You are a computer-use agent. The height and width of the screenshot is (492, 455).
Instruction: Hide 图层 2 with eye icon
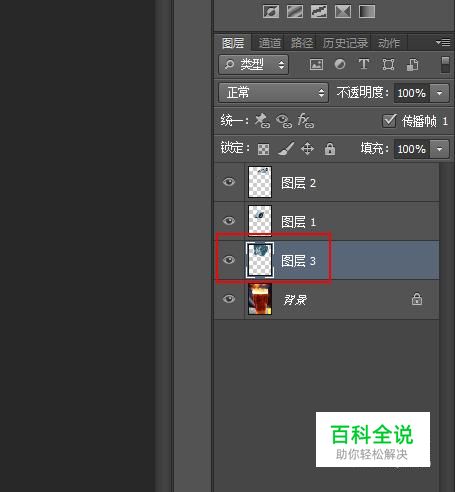click(229, 182)
